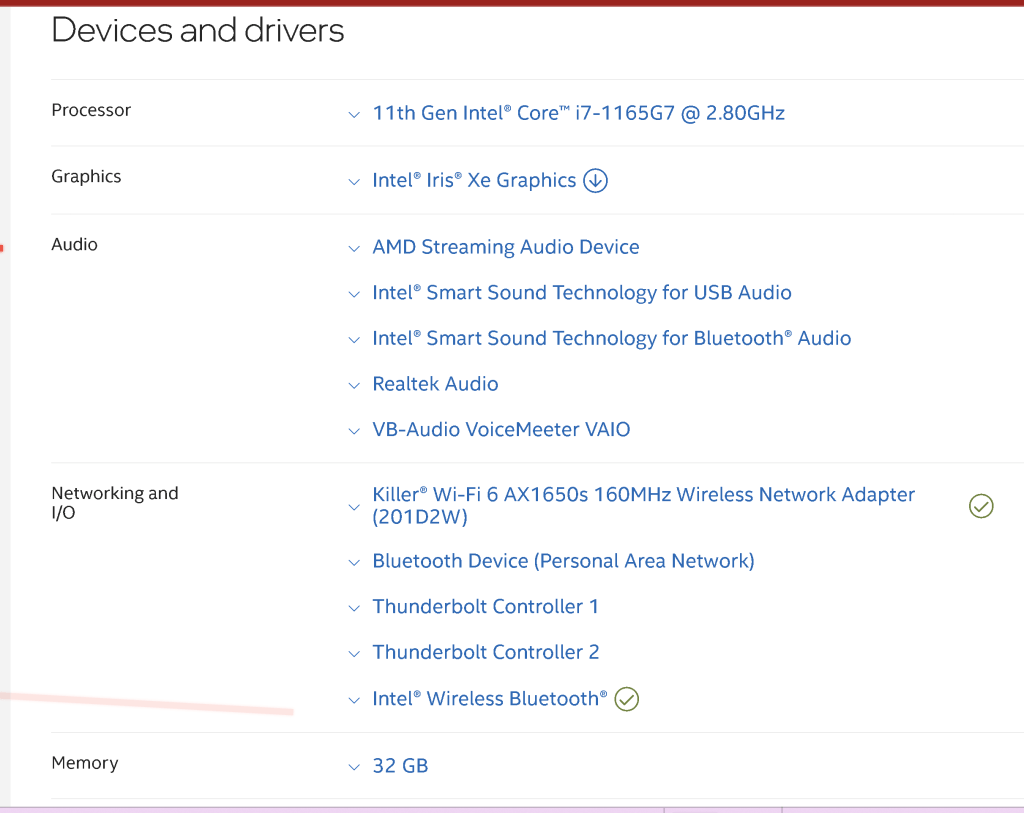
Task: Open the Intel Iris Xe Graphics link
Action: pos(474,180)
